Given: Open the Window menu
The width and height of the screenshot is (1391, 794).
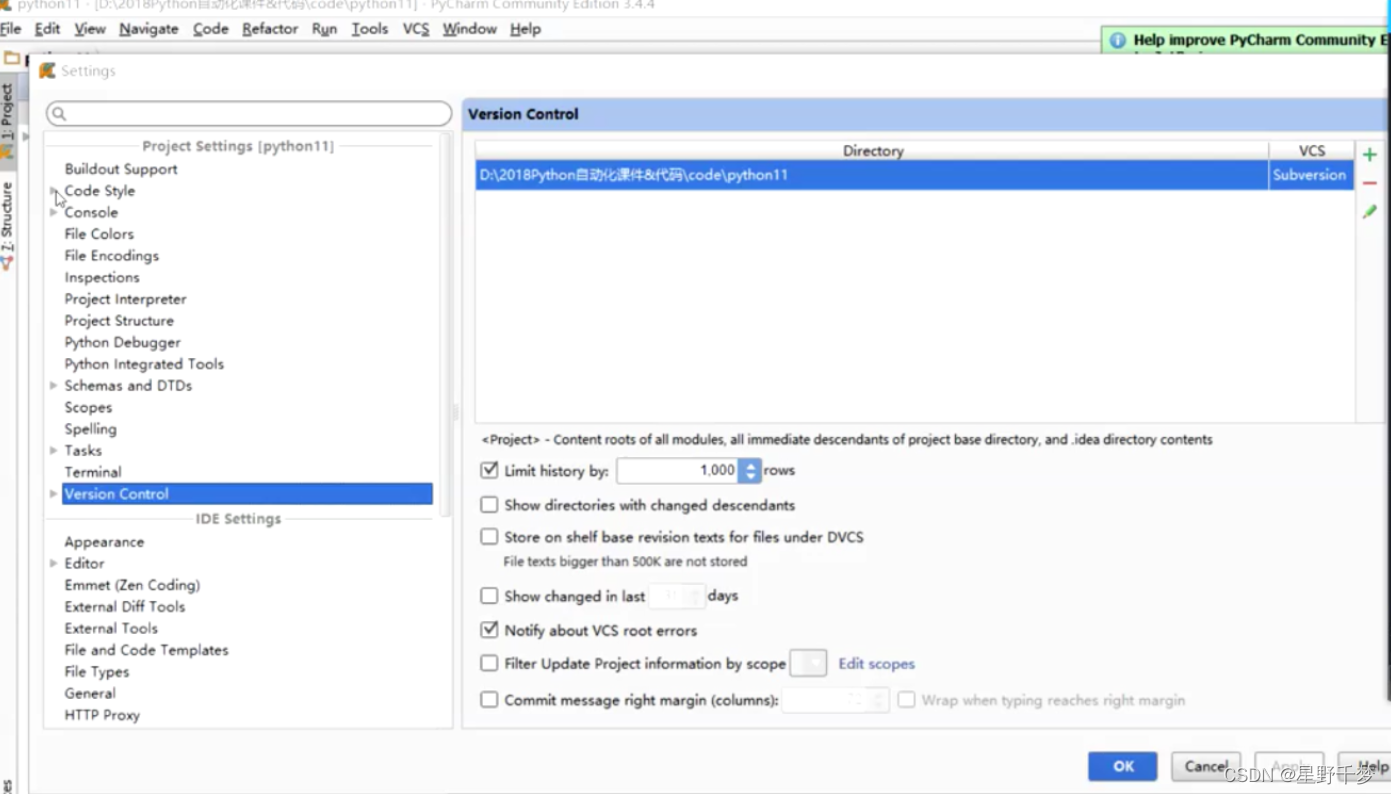Looking at the screenshot, I should pyautogui.click(x=470, y=29).
